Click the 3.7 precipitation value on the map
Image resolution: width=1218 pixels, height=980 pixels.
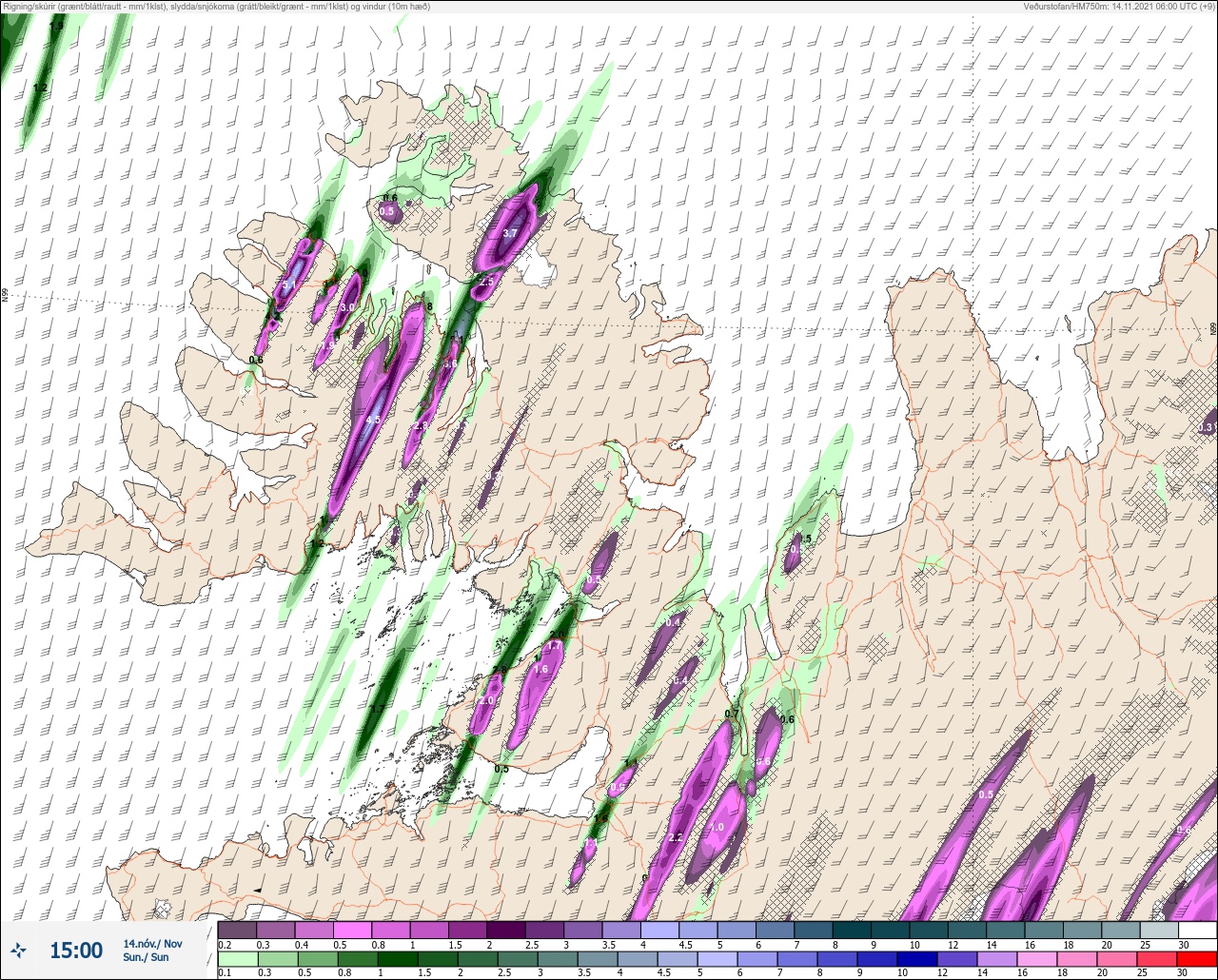click(510, 233)
